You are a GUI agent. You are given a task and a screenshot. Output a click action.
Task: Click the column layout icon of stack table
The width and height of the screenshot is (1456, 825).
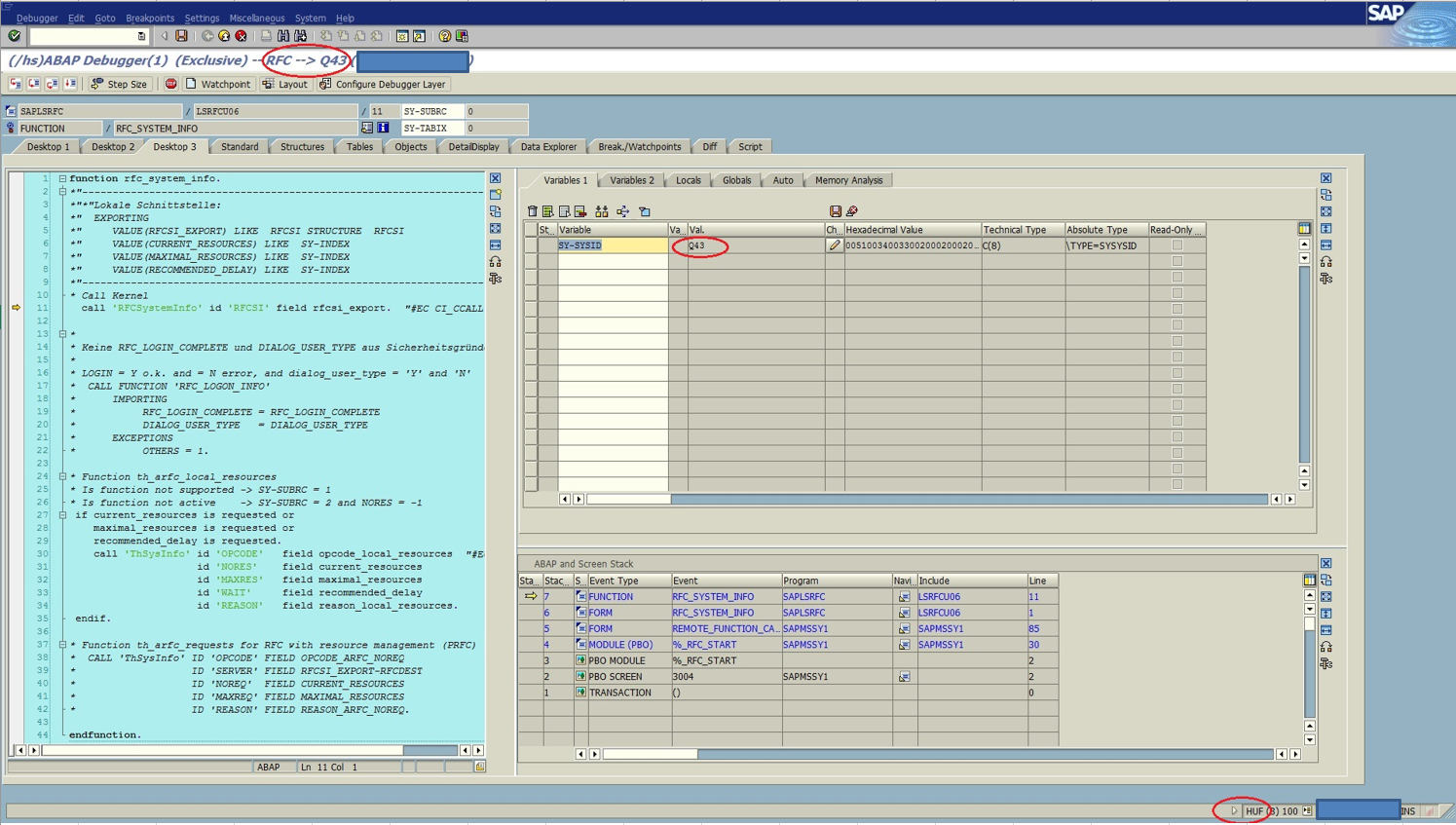1309,581
